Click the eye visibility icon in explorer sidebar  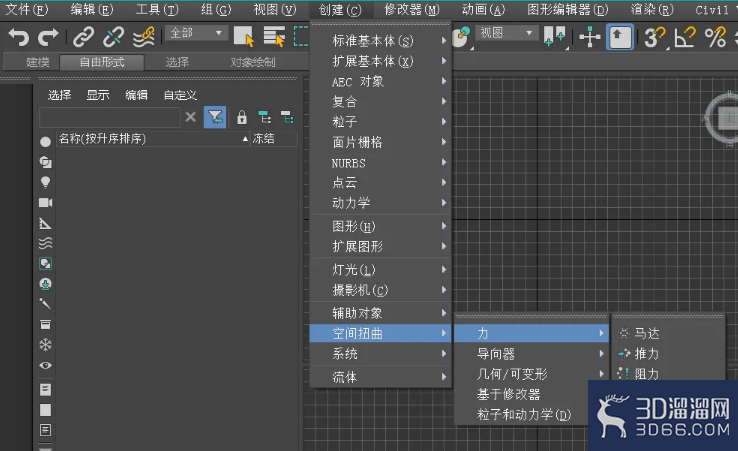point(45,365)
